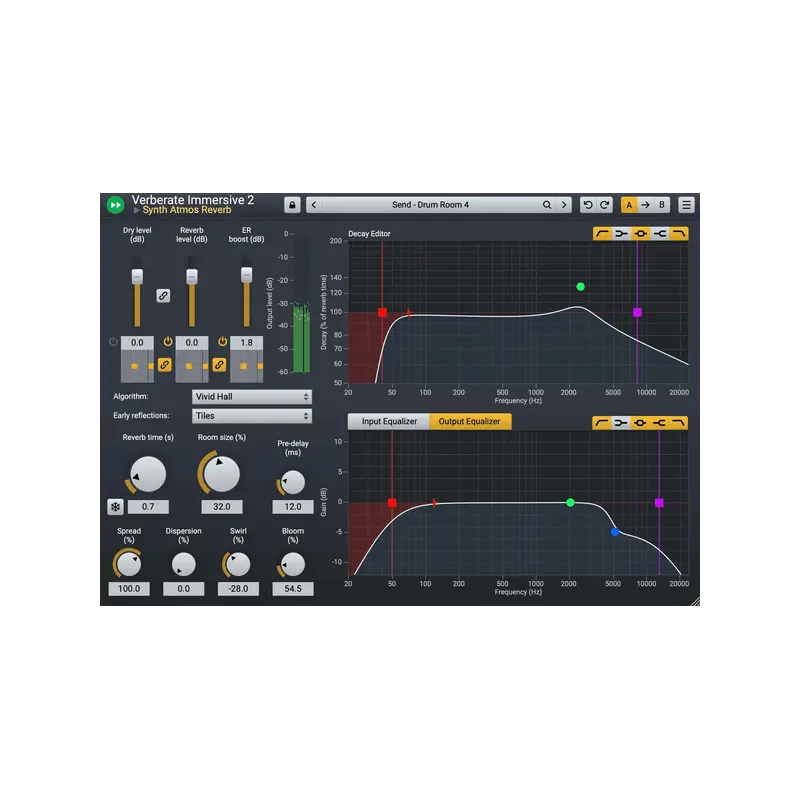Image resolution: width=800 pixels, height=800 pixels.
Task: Click the Bloom knob
Action: pos(293,564)
